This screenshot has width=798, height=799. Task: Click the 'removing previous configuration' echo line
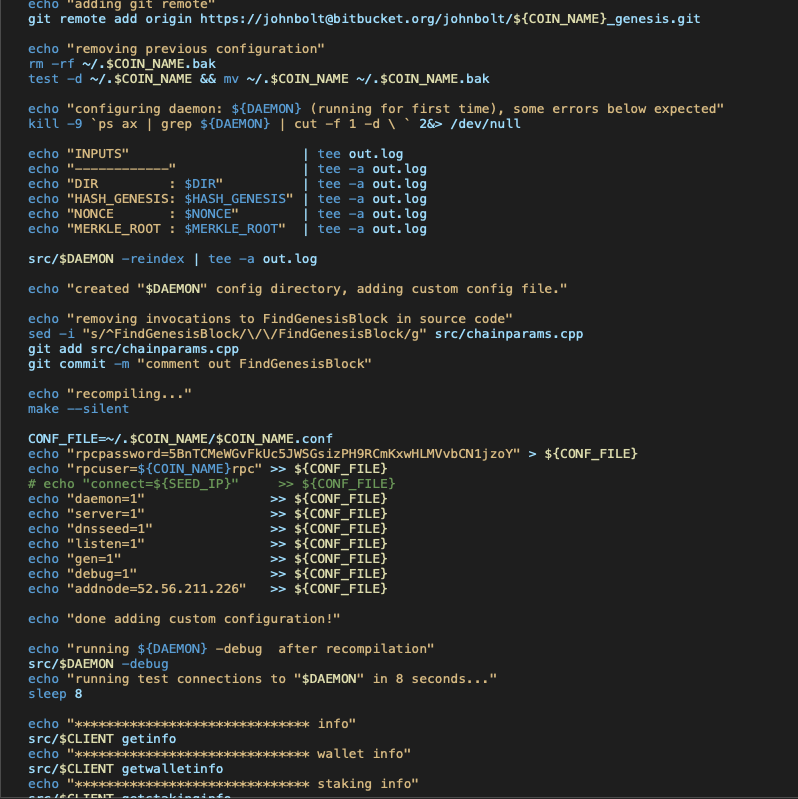point(176,49)
